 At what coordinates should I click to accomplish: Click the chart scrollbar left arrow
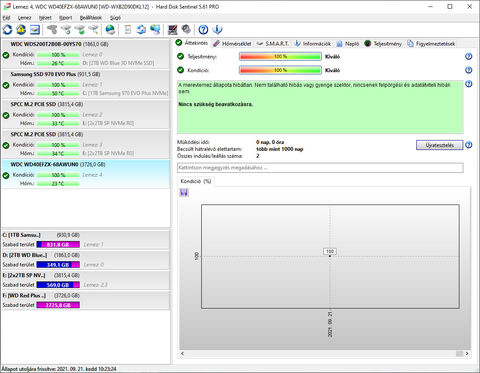point(182,353)
